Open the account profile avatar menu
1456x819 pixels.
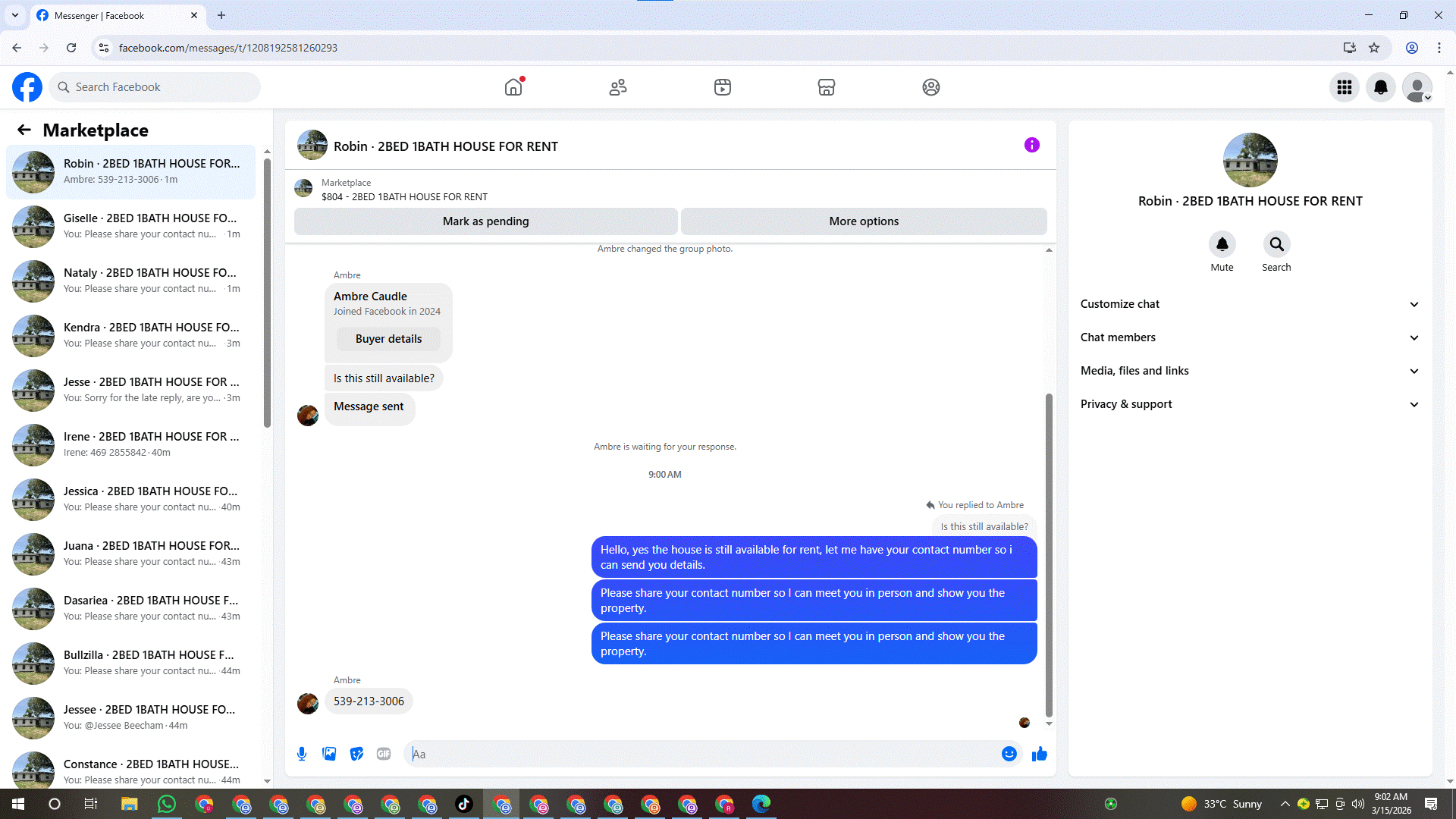[x=1417, y=87]
